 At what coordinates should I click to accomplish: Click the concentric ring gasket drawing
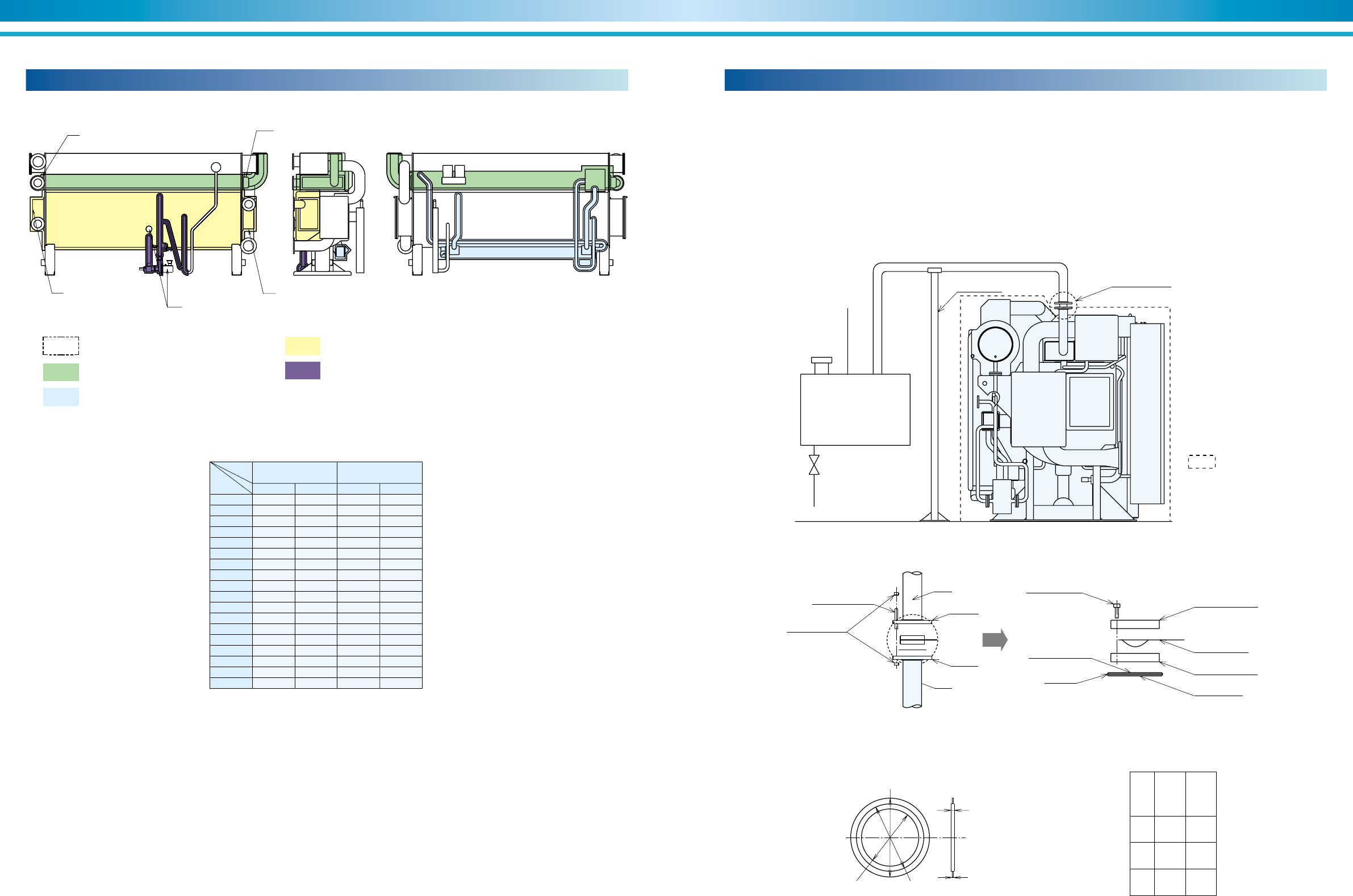tap(890, 838)
